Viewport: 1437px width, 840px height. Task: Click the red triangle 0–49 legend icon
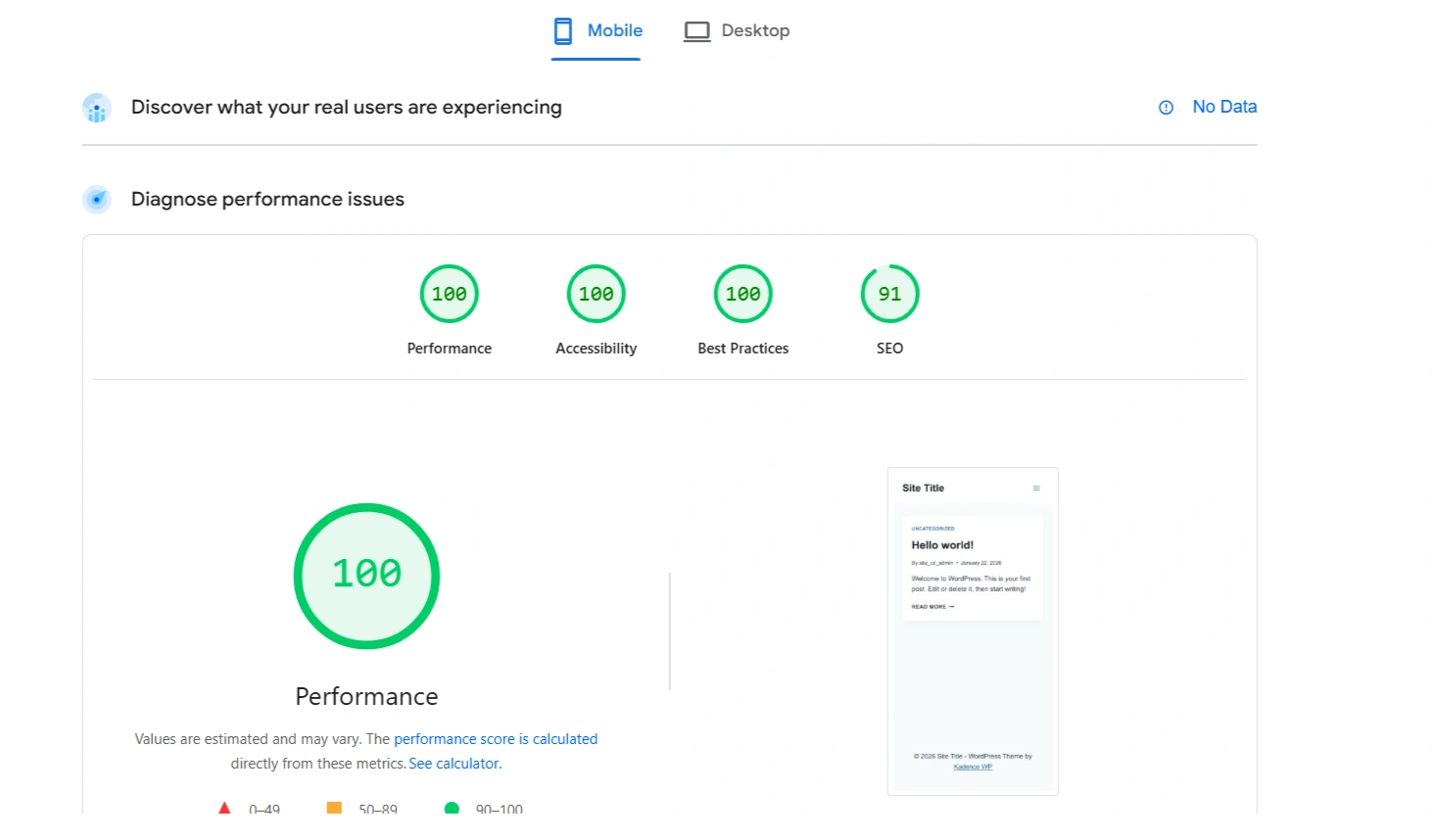(224, 809)
